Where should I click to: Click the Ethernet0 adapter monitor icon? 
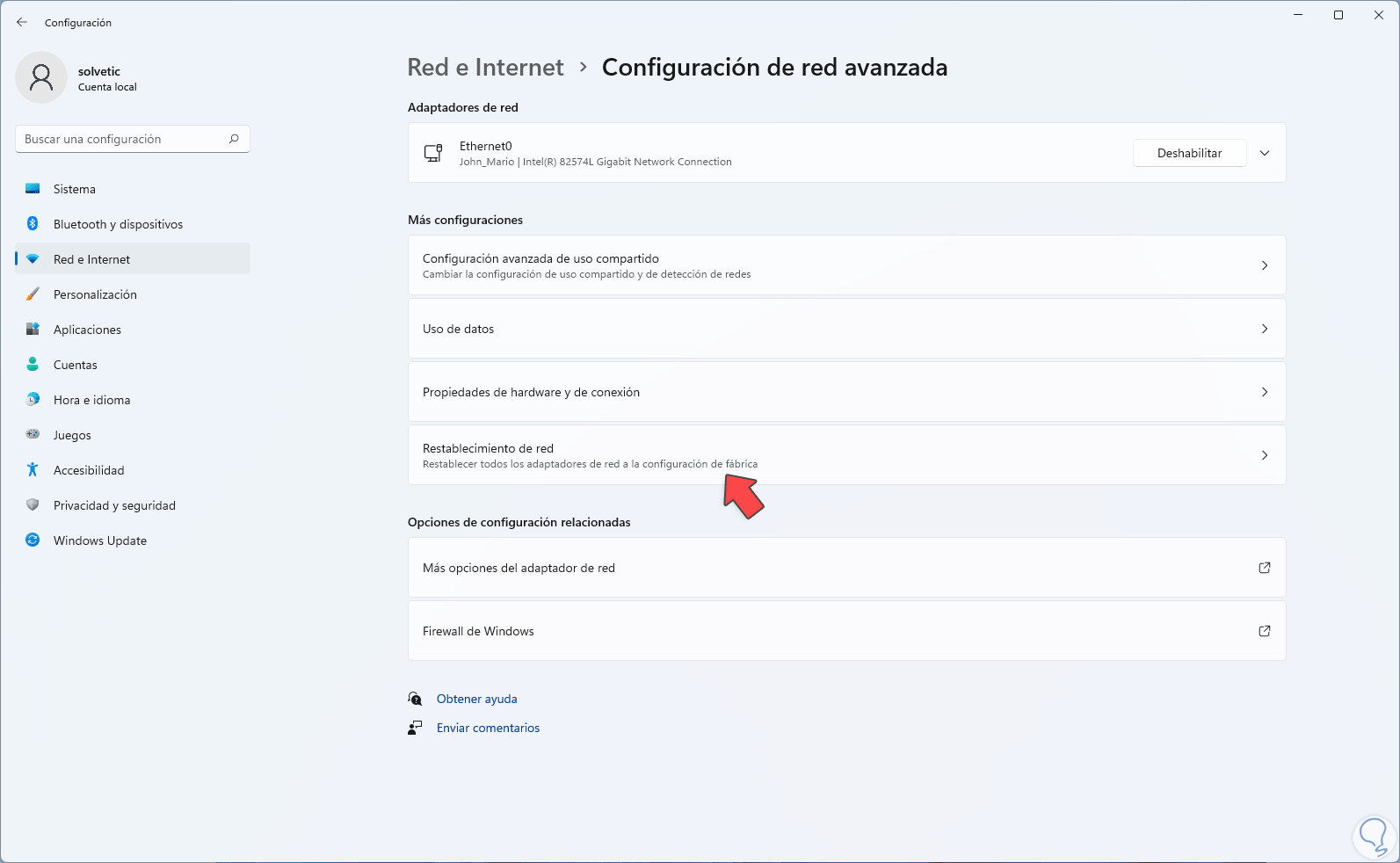pyautogui.click(x=433, y=153)
